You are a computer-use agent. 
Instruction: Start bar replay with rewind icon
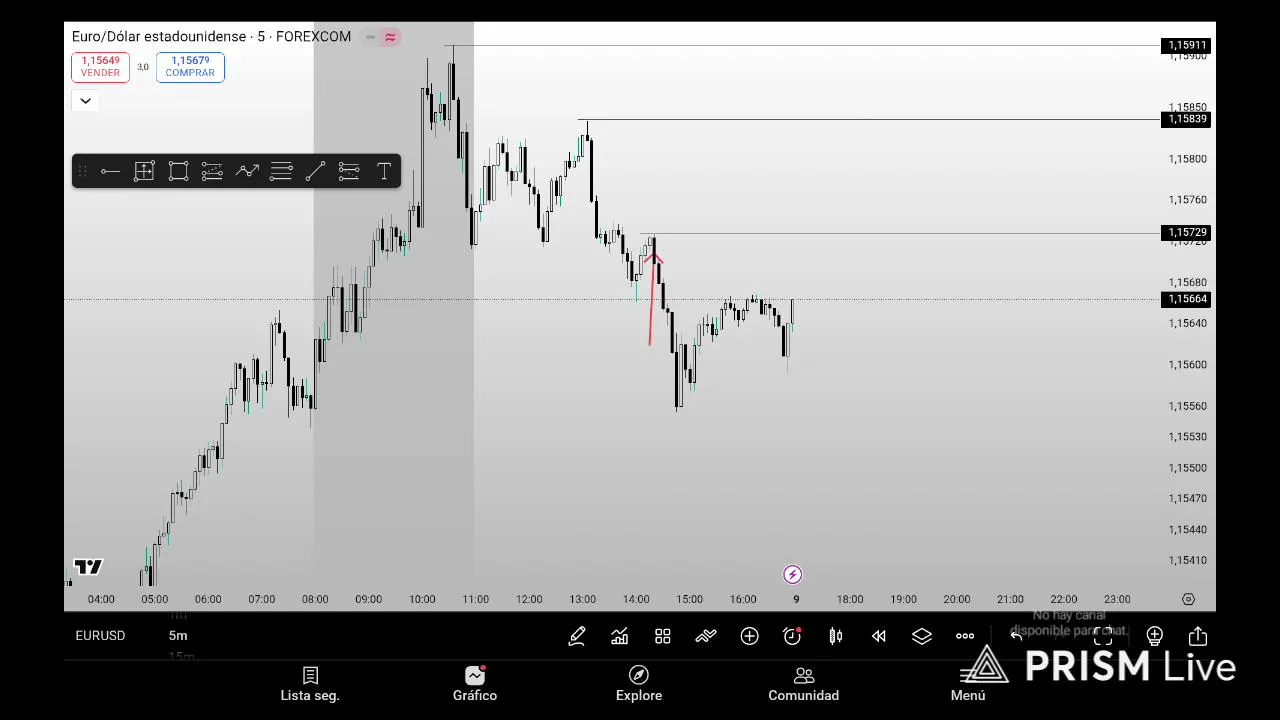tap(879, 636)
